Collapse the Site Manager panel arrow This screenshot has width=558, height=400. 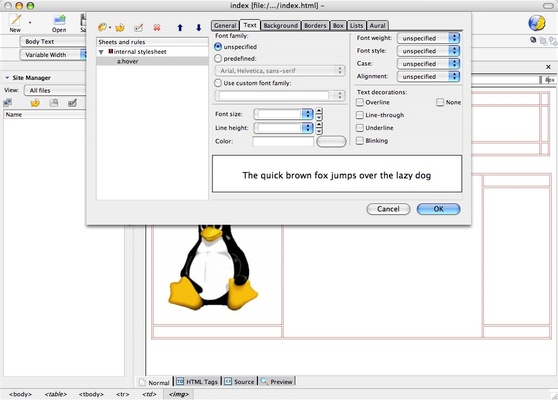(x=7, y=78)
